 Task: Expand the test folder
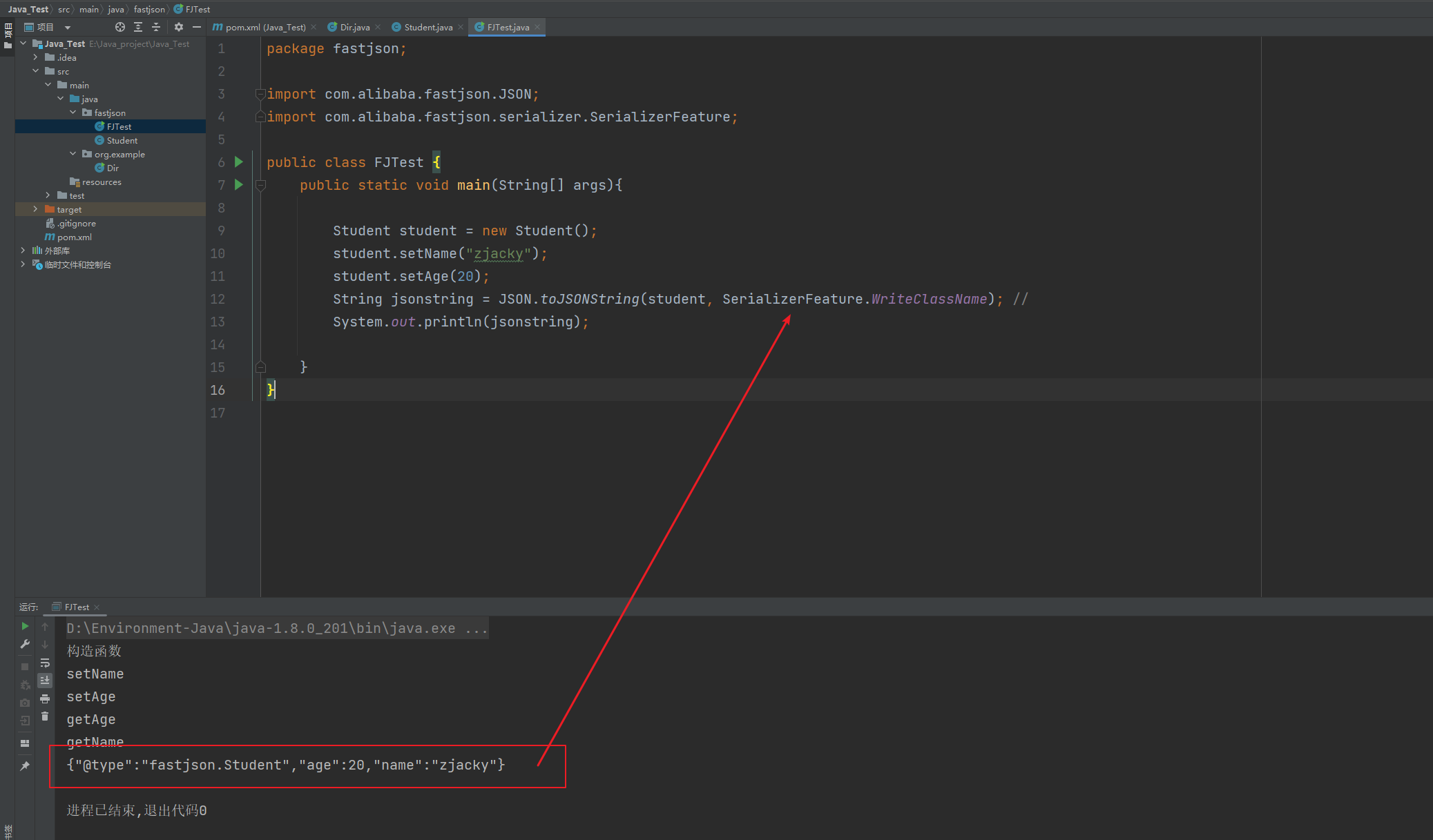[x=48, y=195]
